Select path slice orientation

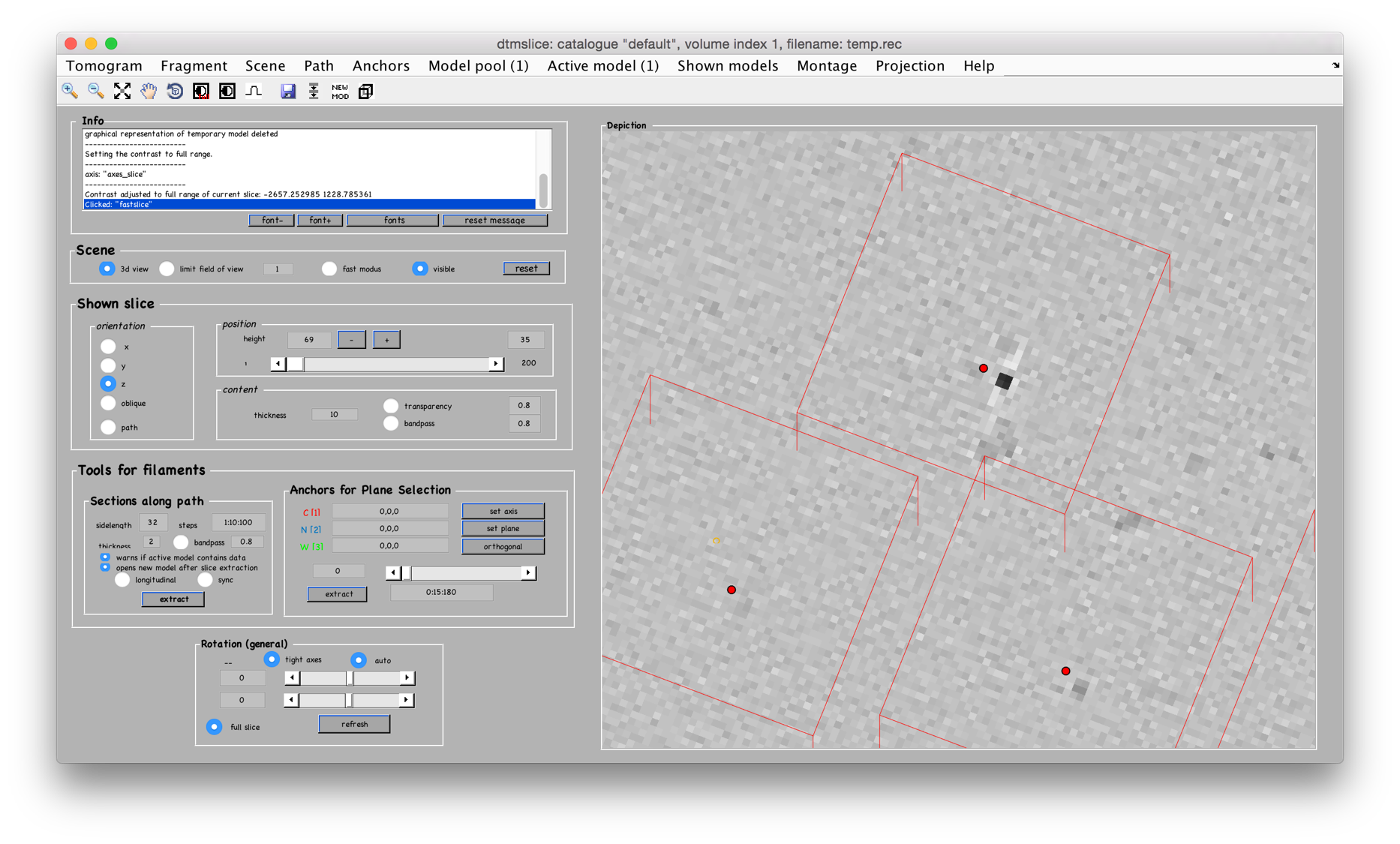coord(108,427)
